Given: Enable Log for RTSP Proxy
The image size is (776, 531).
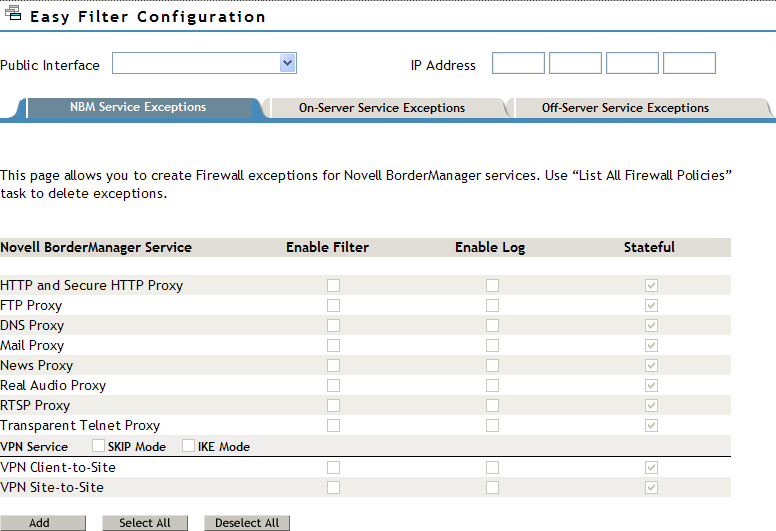Looking at the screenshot, I should click(492, 405).
